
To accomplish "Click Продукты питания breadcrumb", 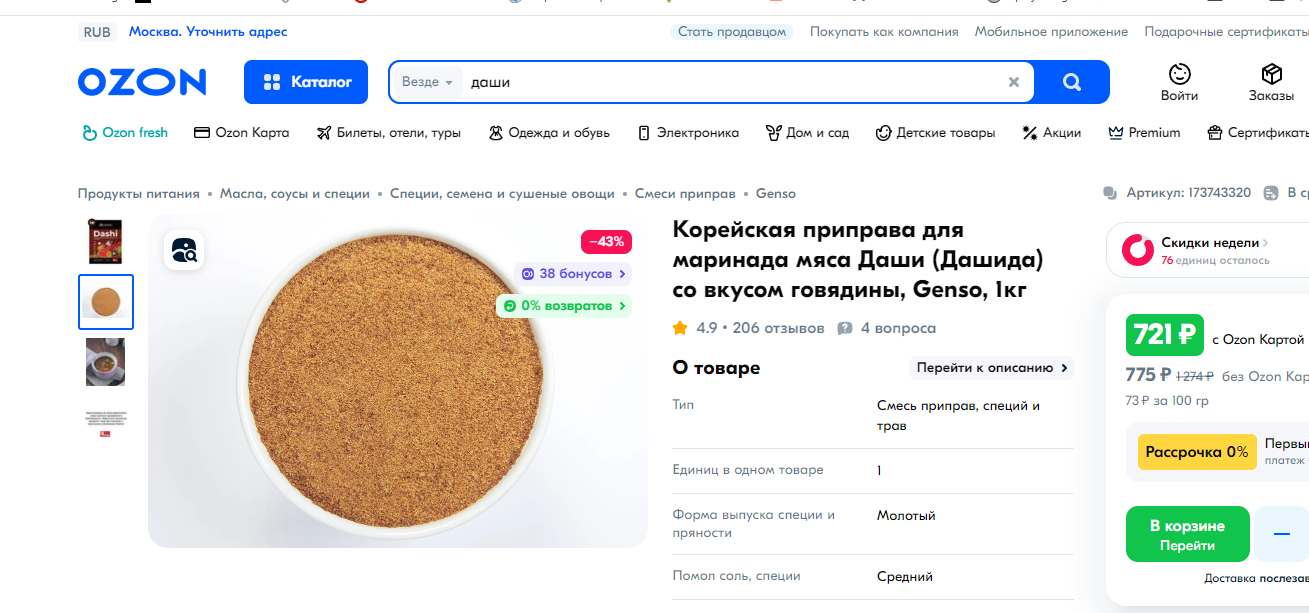I will point(138,193).
